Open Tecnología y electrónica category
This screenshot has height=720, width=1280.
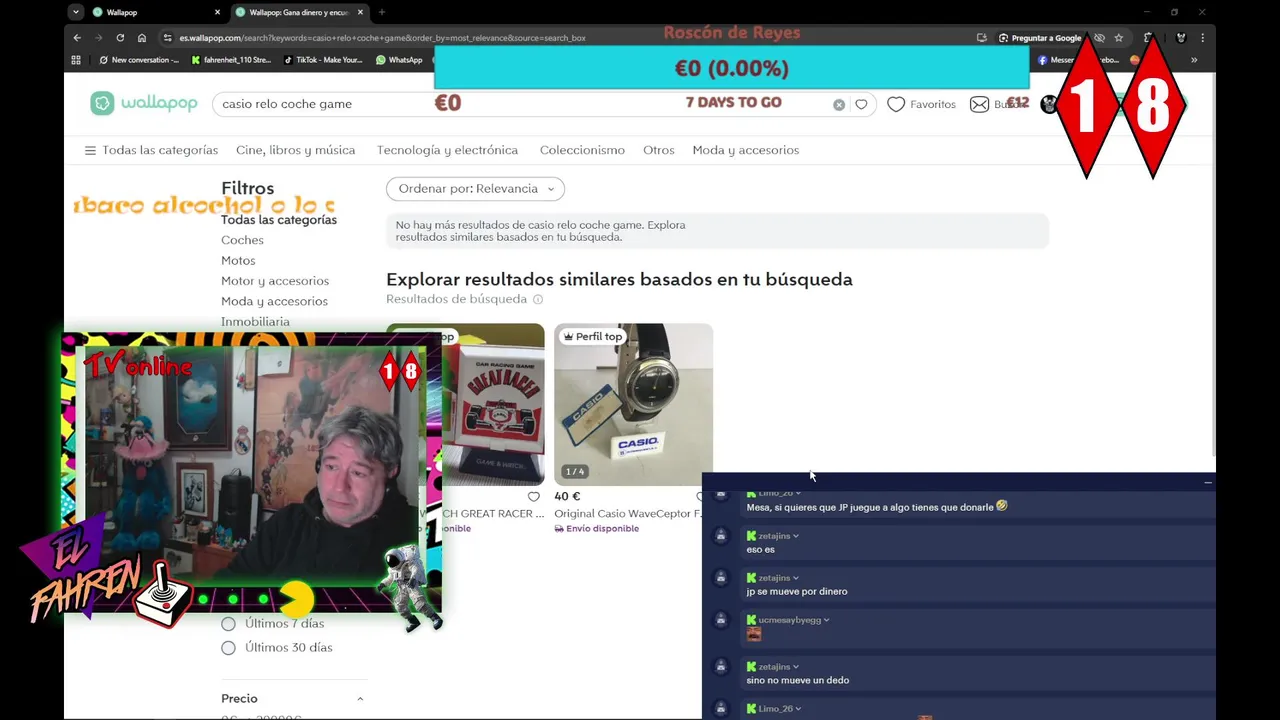pyautogui.click(x=447, y=150)
